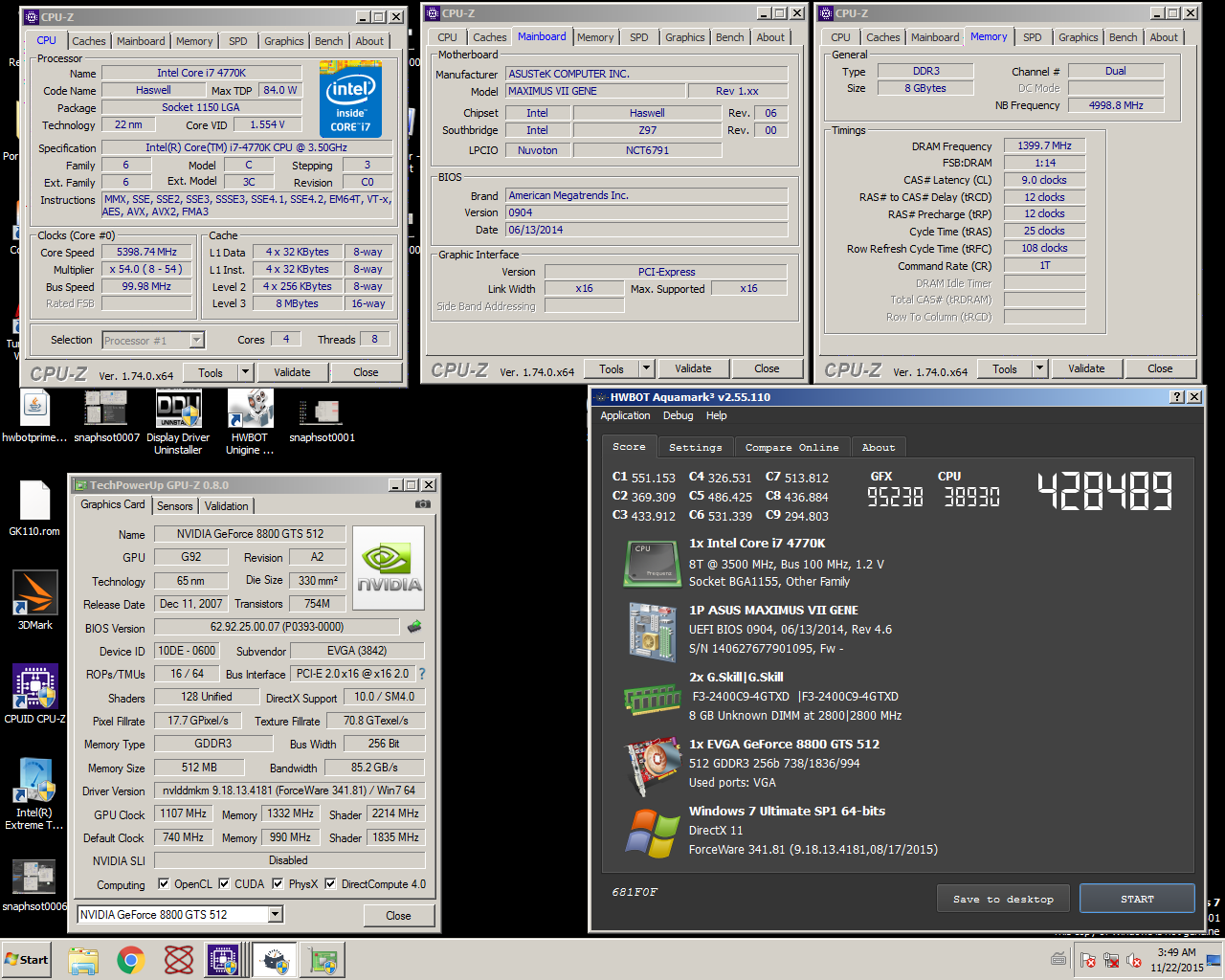
Task: Launch 3DMark desktop shortcut
Action: pyautogui.click(x=34, y=593)
